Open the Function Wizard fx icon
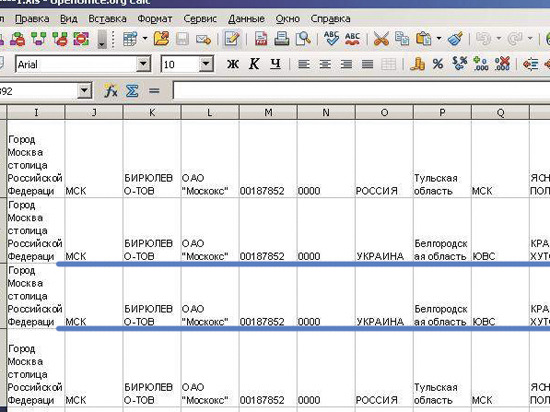This screenshot has height=412, width=550. (111, 91)
